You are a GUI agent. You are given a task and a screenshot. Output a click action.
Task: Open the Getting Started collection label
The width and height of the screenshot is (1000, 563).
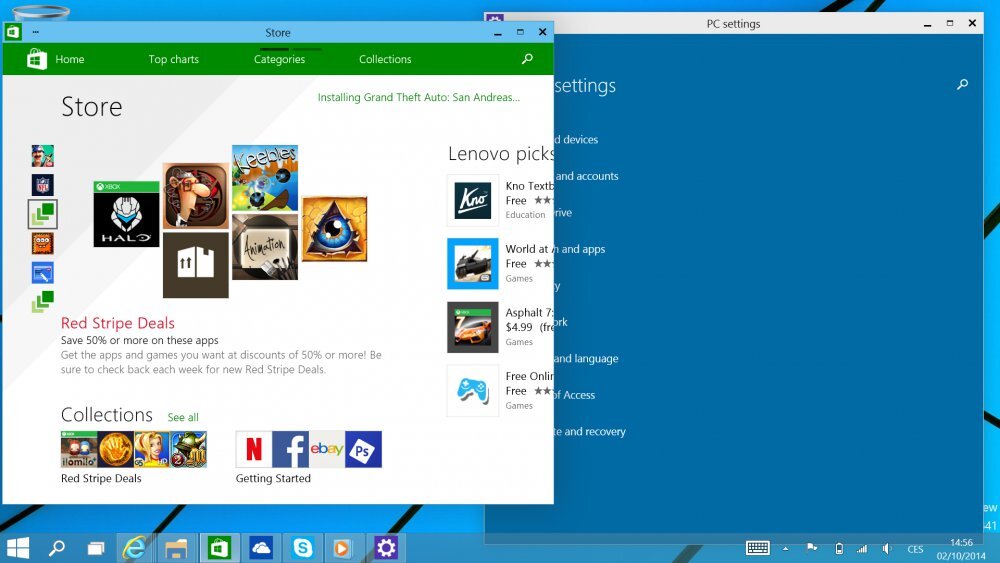273,479
